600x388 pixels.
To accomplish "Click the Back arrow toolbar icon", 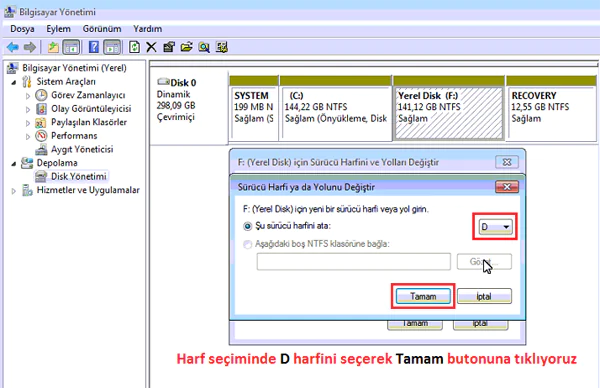I will pyautogui.click(x=13, y=47).
